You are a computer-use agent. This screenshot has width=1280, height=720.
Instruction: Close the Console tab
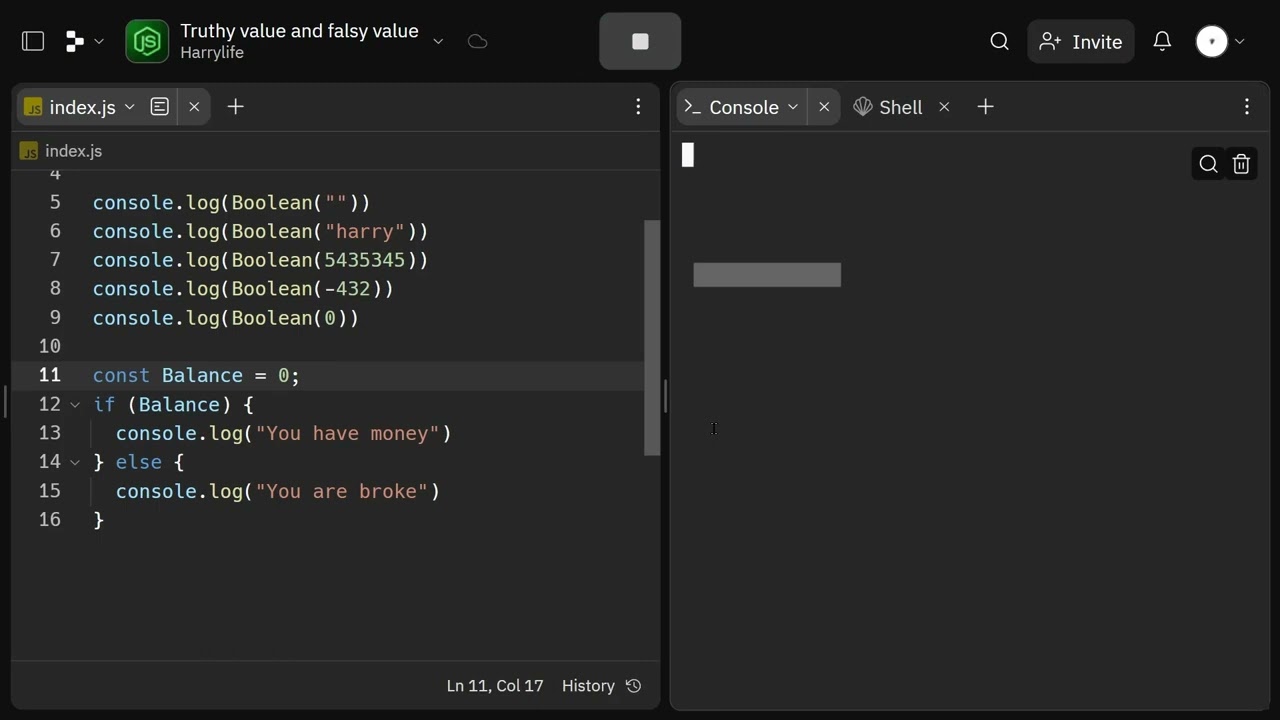tap(824, 107)
